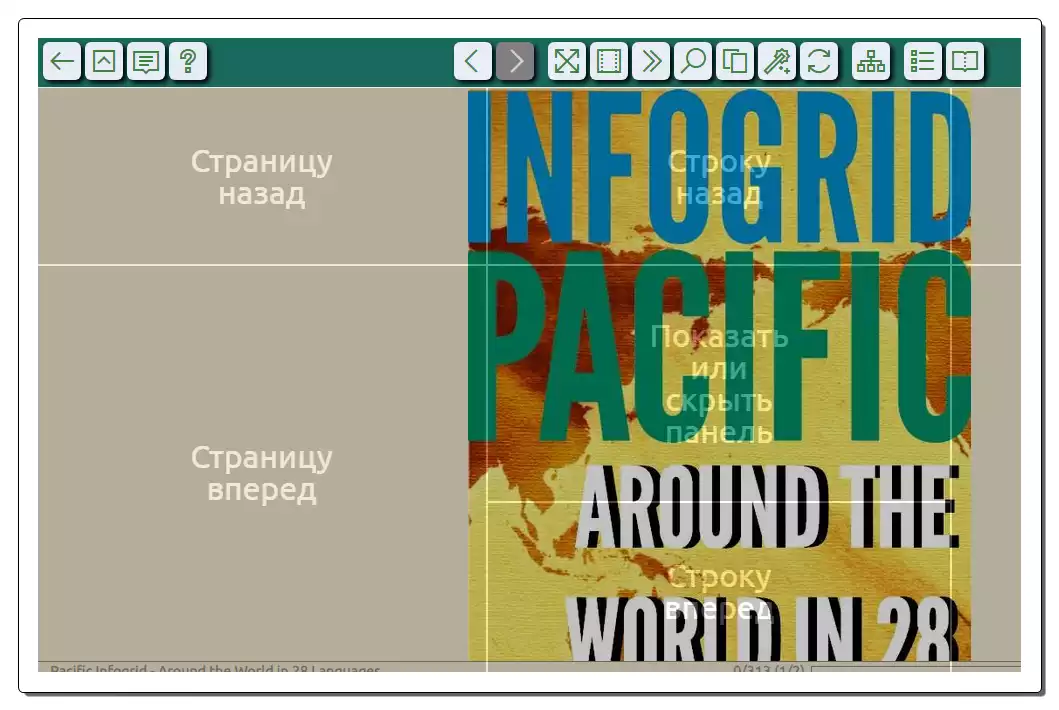Click the back arrow icon in toolbar
Viewport: 1059px width, 710px height.
tap(62, 61)
